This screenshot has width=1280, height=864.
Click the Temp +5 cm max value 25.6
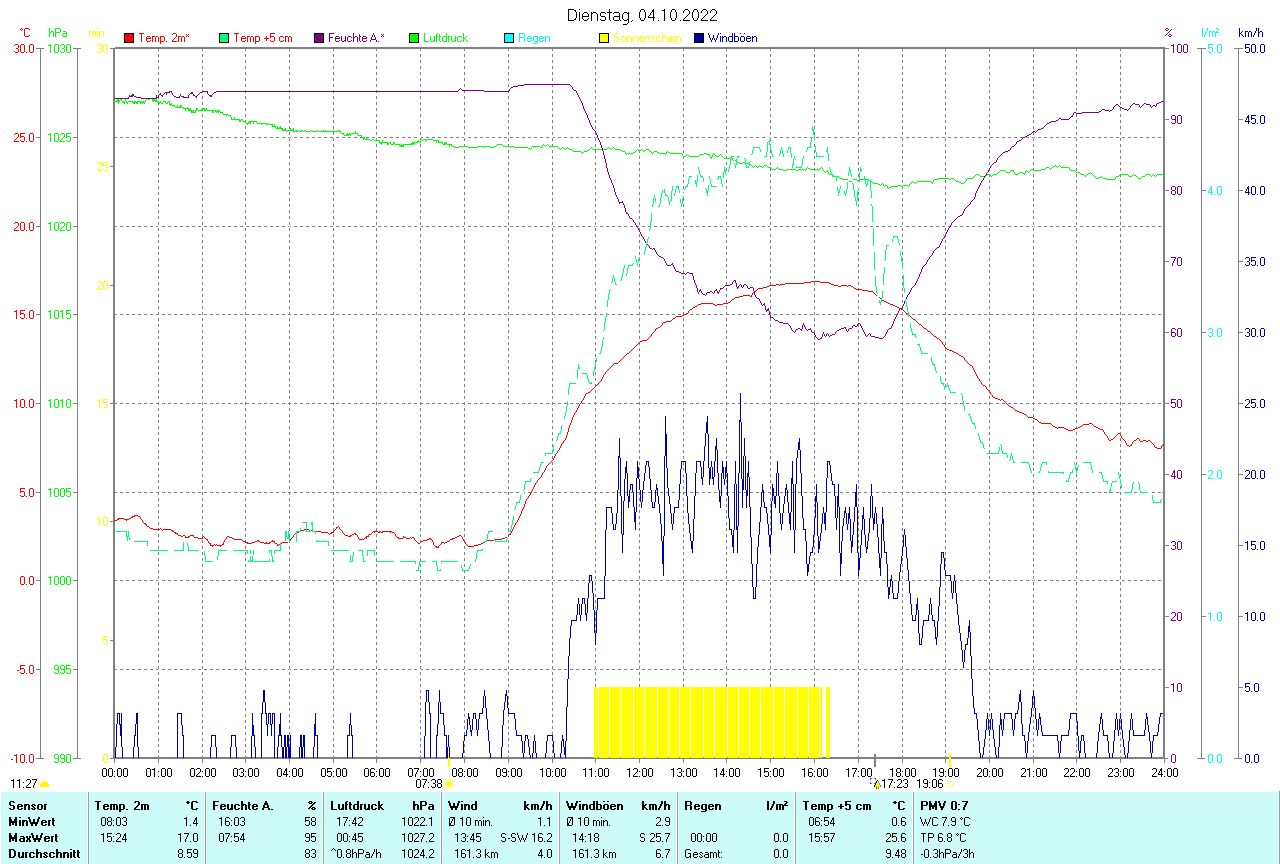pyautogui.click(x=895, y=837)
